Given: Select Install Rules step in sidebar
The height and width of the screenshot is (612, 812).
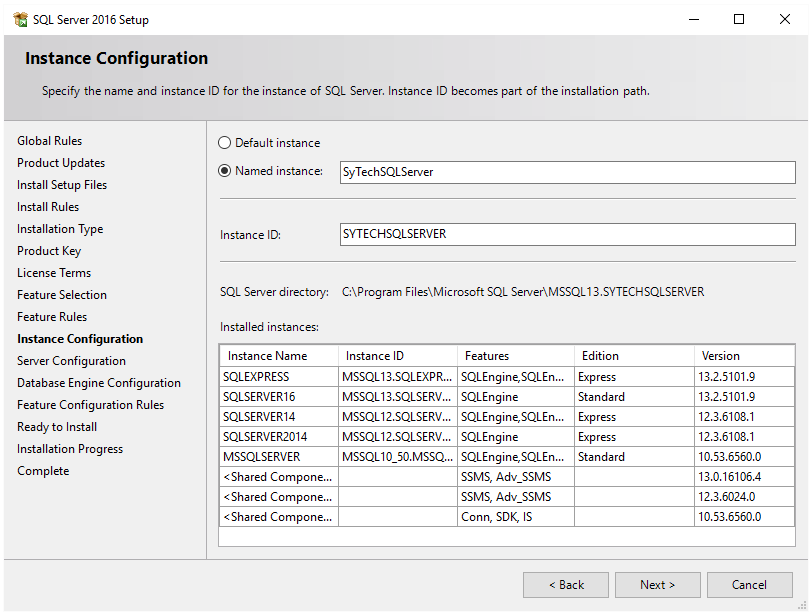Looking at the screenshot, I should [x=48, y=207].
